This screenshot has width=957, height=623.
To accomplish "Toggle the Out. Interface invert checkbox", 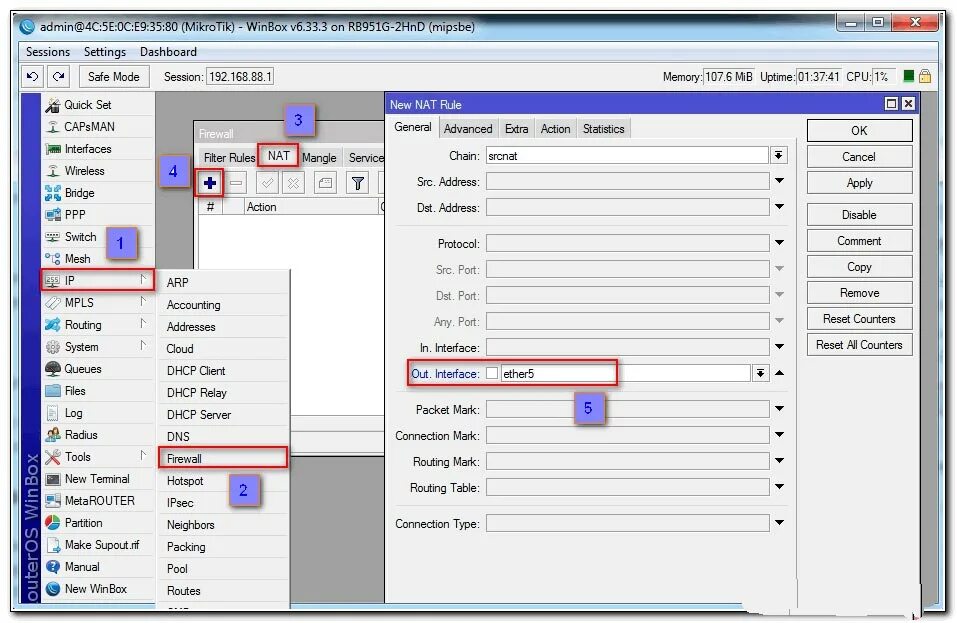I will [x=492, y=373].
